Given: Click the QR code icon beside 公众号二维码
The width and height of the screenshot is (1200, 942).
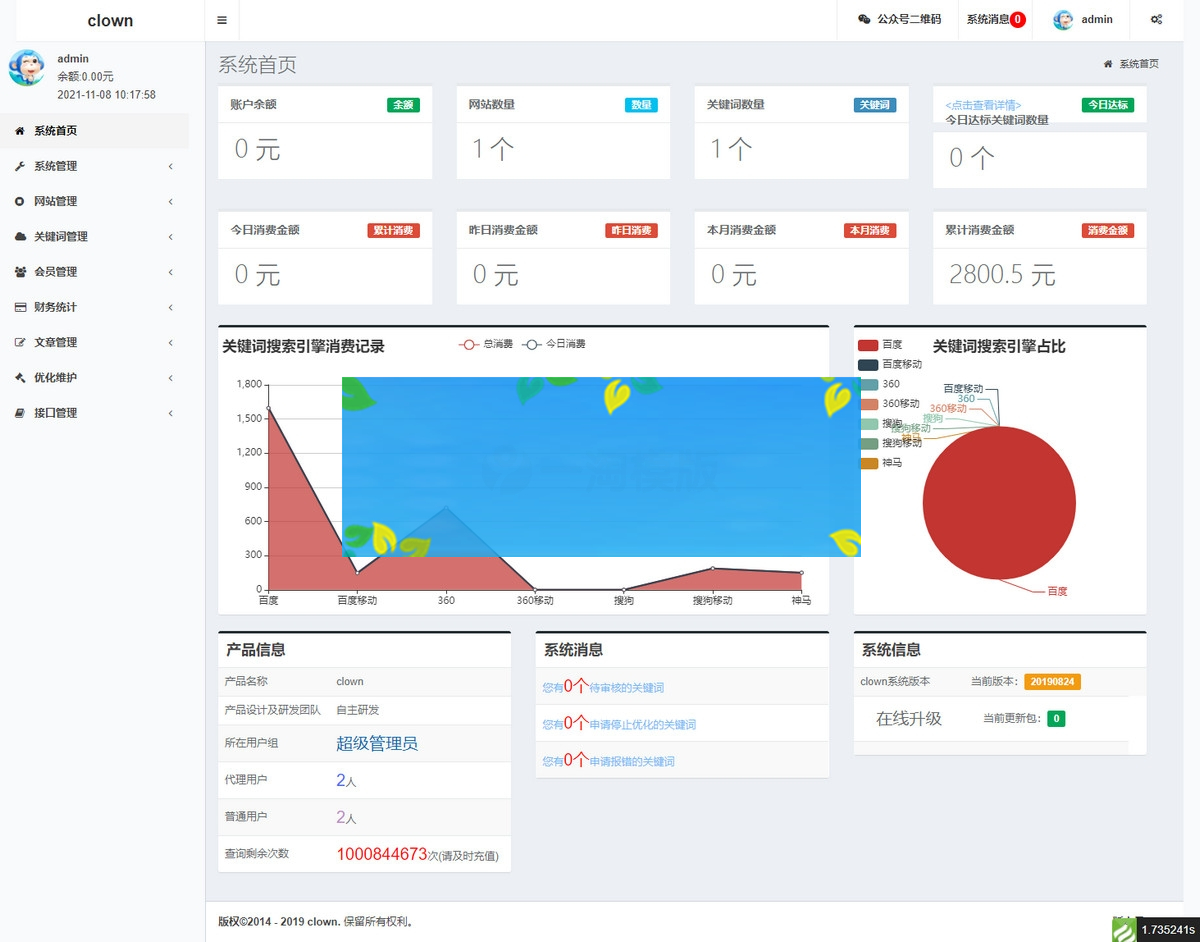Looking at the screenshot, I should coord(864,19).
